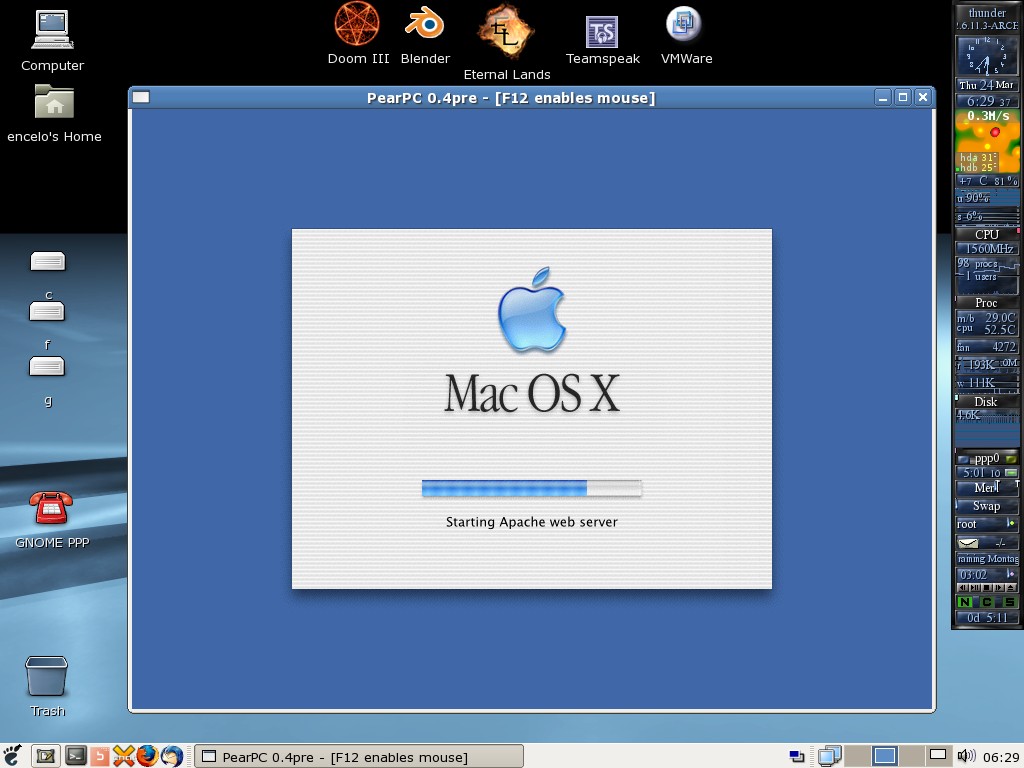
Task: Click the 1560MHz CPU frequency readout
Action: pyautogui.click(x=987, y=248)
